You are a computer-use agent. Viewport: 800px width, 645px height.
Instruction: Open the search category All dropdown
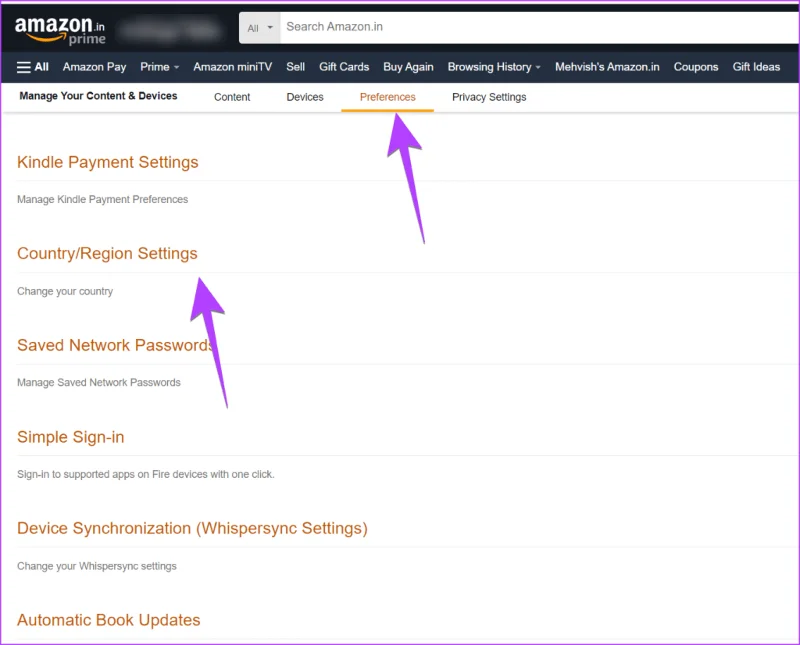pyautogui.click(x=260, y=28)
